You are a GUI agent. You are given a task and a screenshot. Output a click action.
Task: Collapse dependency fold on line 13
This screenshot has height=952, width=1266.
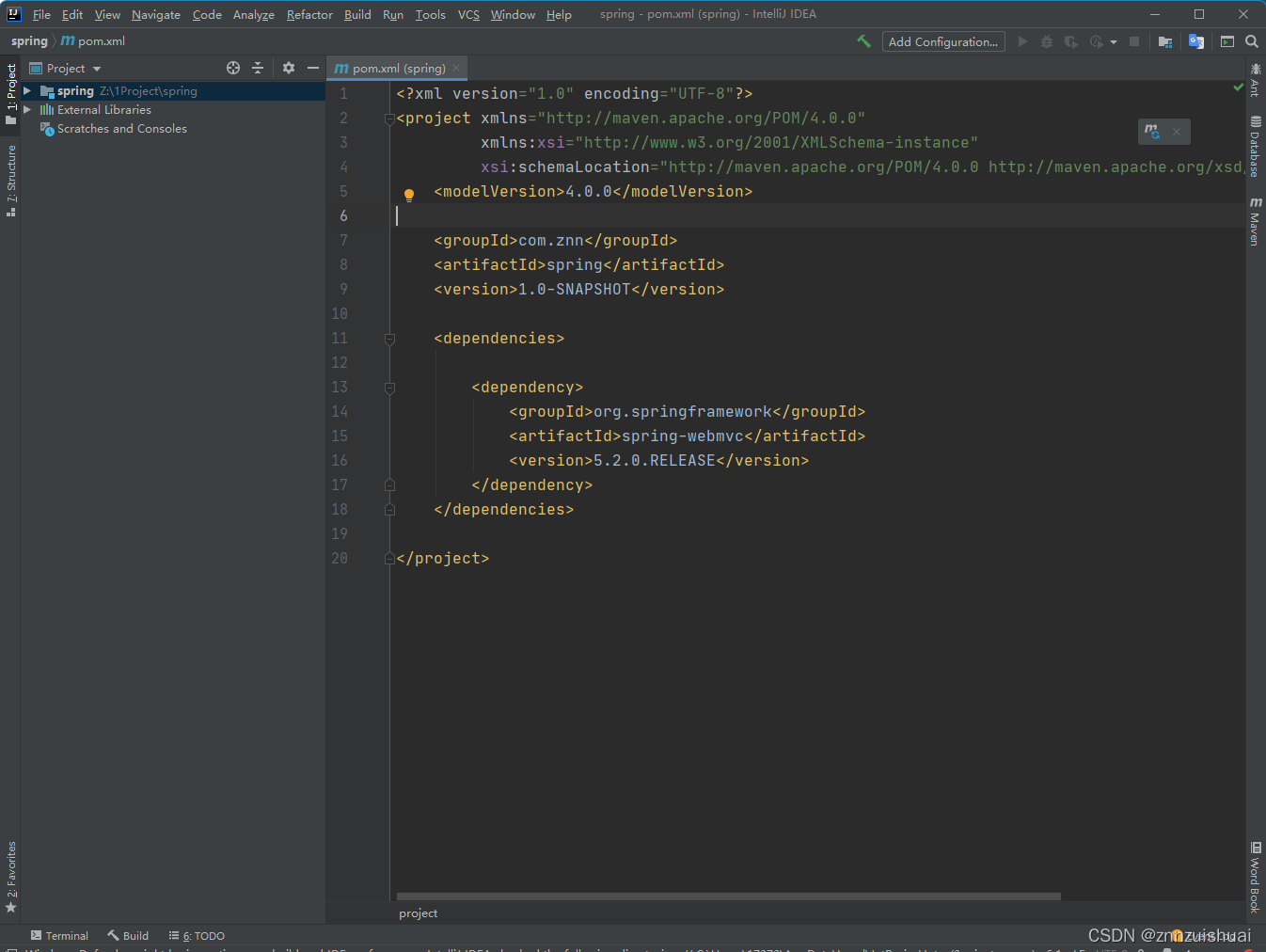point(389,388)
